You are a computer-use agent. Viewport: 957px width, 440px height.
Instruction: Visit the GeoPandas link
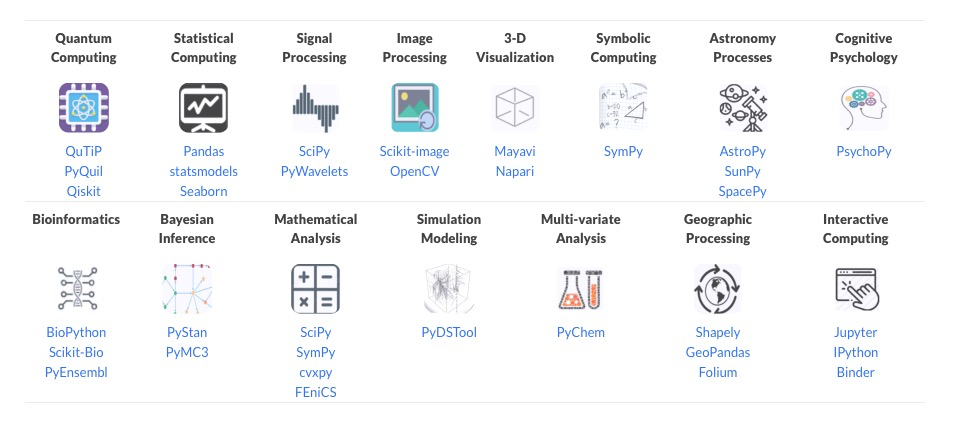tap(718, 352)
